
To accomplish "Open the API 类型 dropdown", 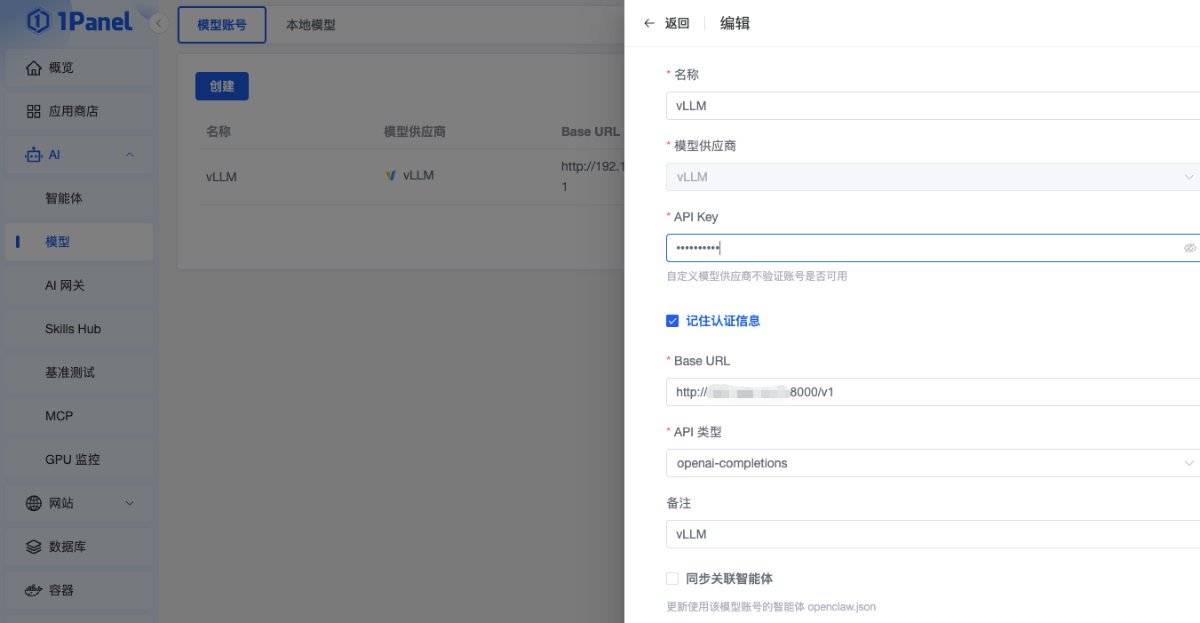I will [x=933, y=463].
